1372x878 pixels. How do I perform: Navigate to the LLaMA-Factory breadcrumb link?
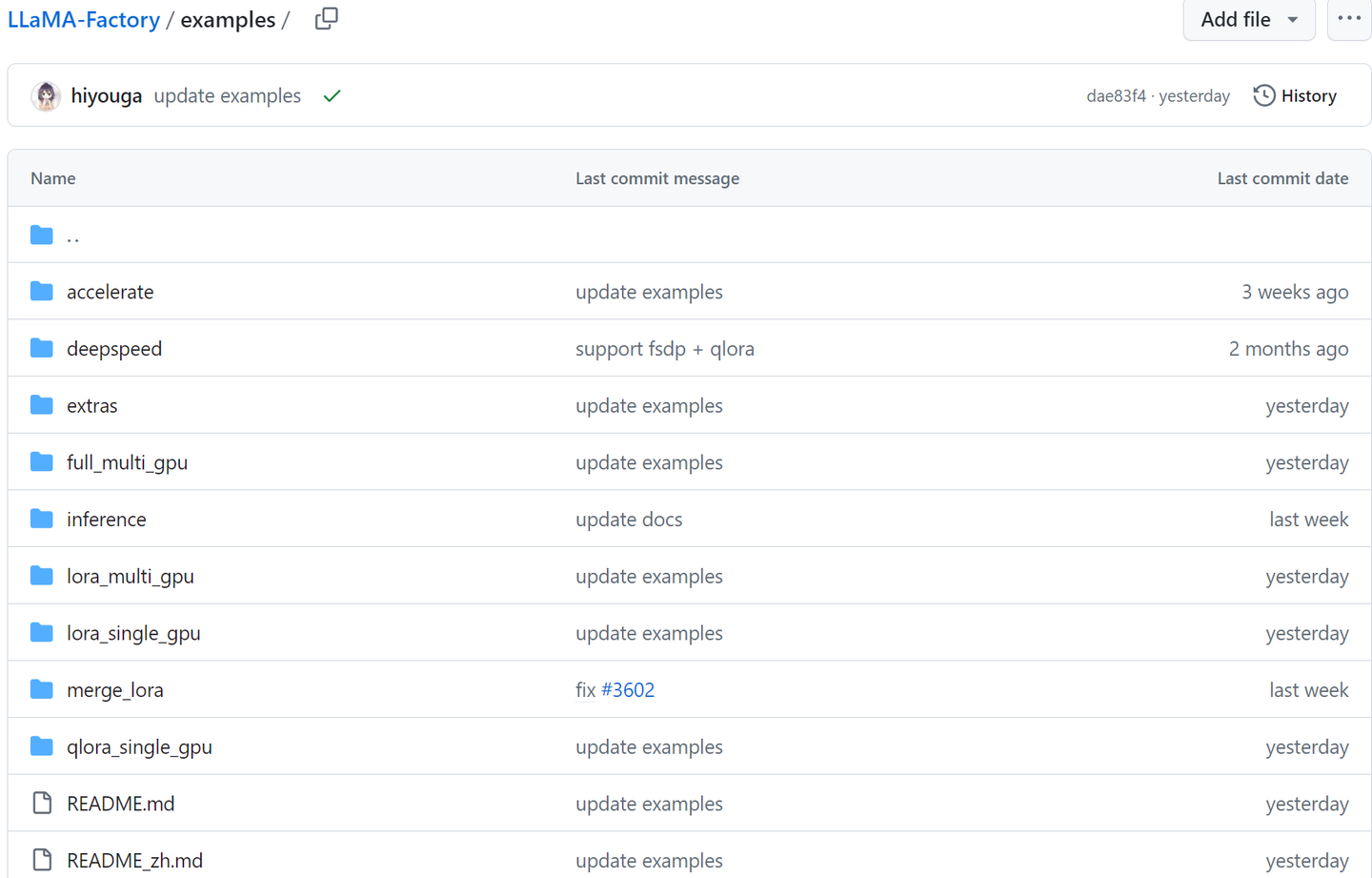tap(84, 20)
